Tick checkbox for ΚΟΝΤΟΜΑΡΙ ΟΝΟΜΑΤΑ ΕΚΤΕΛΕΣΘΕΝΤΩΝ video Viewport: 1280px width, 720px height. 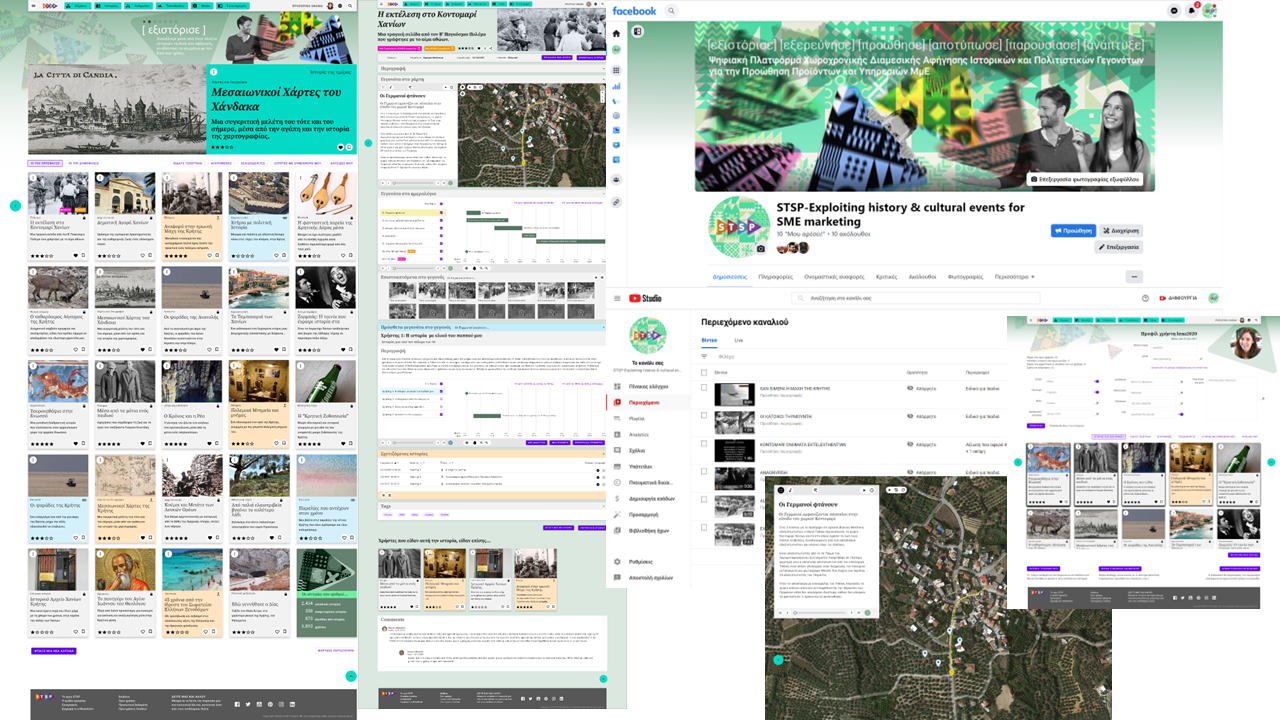point(705,444)
